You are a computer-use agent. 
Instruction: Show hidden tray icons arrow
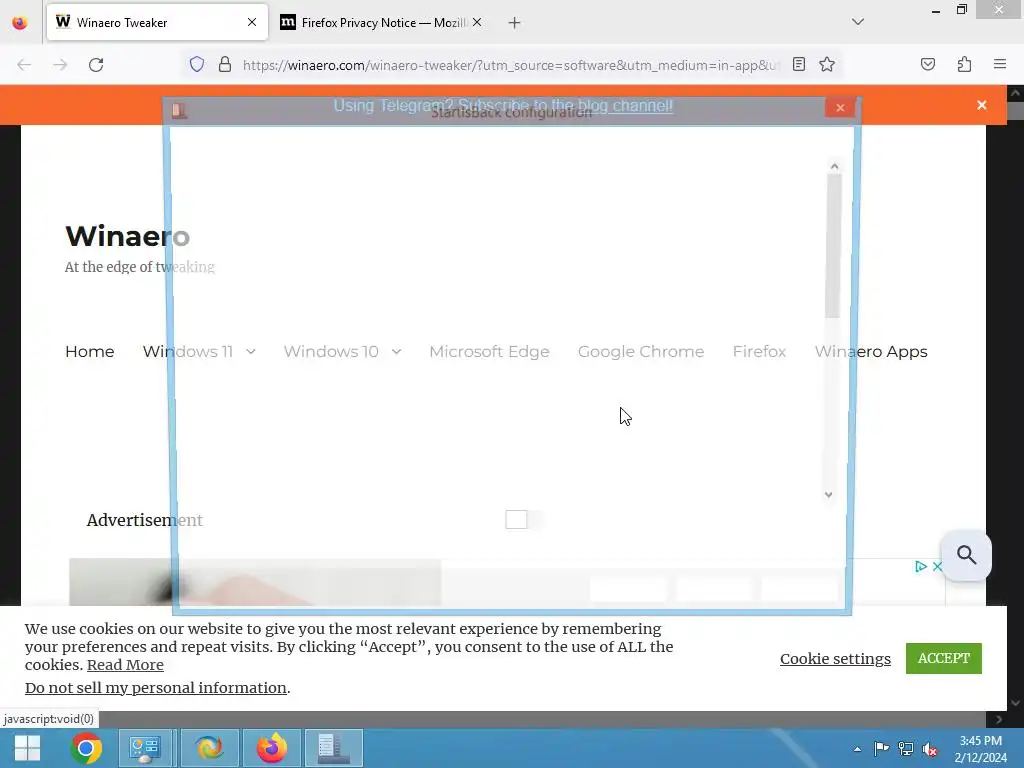(x=857, y=749)
